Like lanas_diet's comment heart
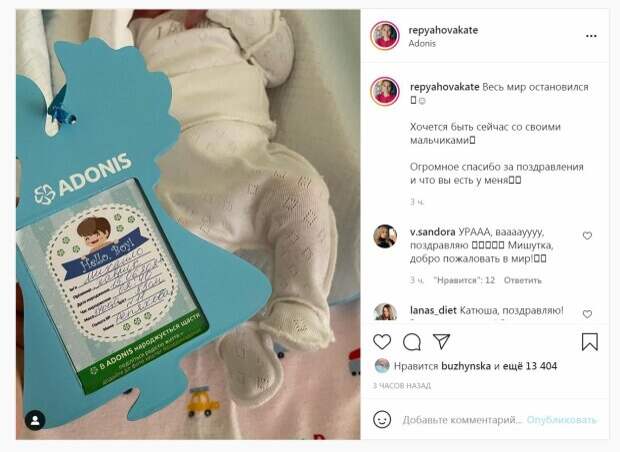 pyautogui.click(x=587, y=314)
